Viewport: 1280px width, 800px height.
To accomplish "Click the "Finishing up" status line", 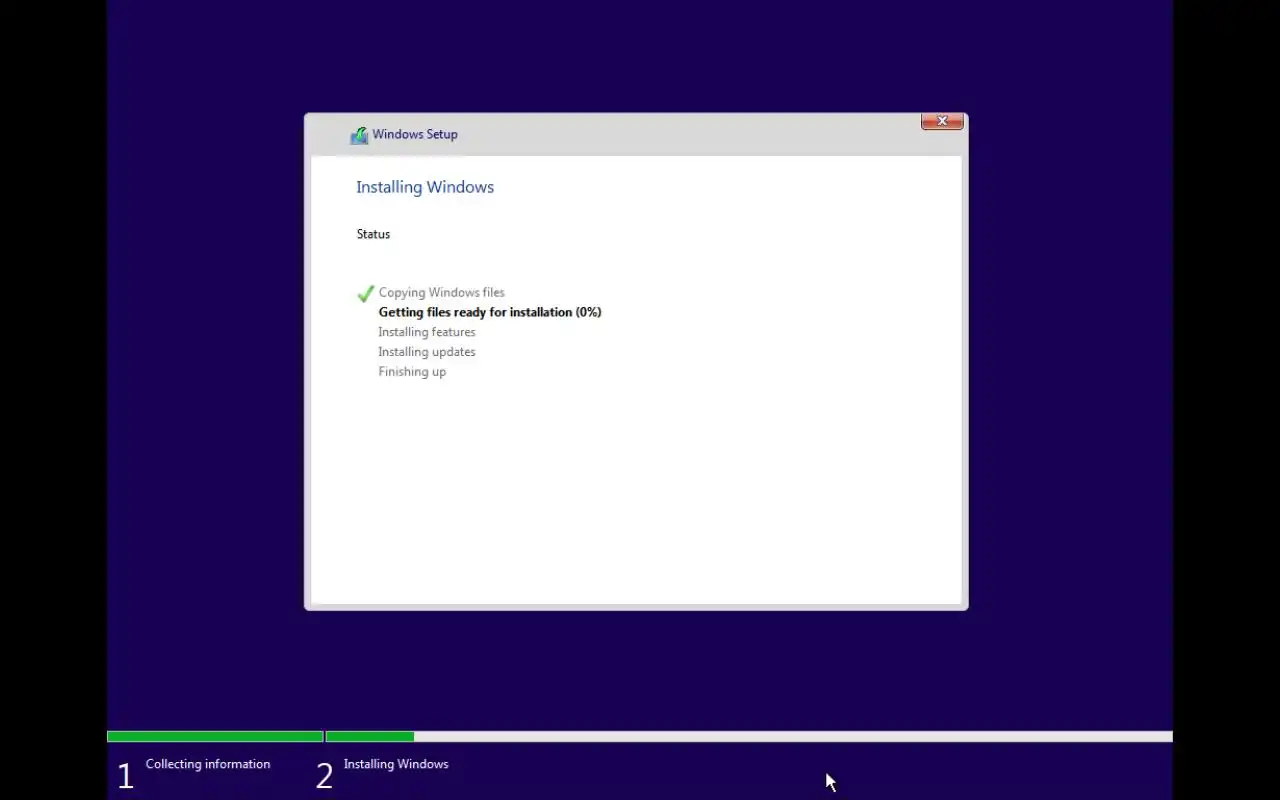I will click(x=412, y=372).
